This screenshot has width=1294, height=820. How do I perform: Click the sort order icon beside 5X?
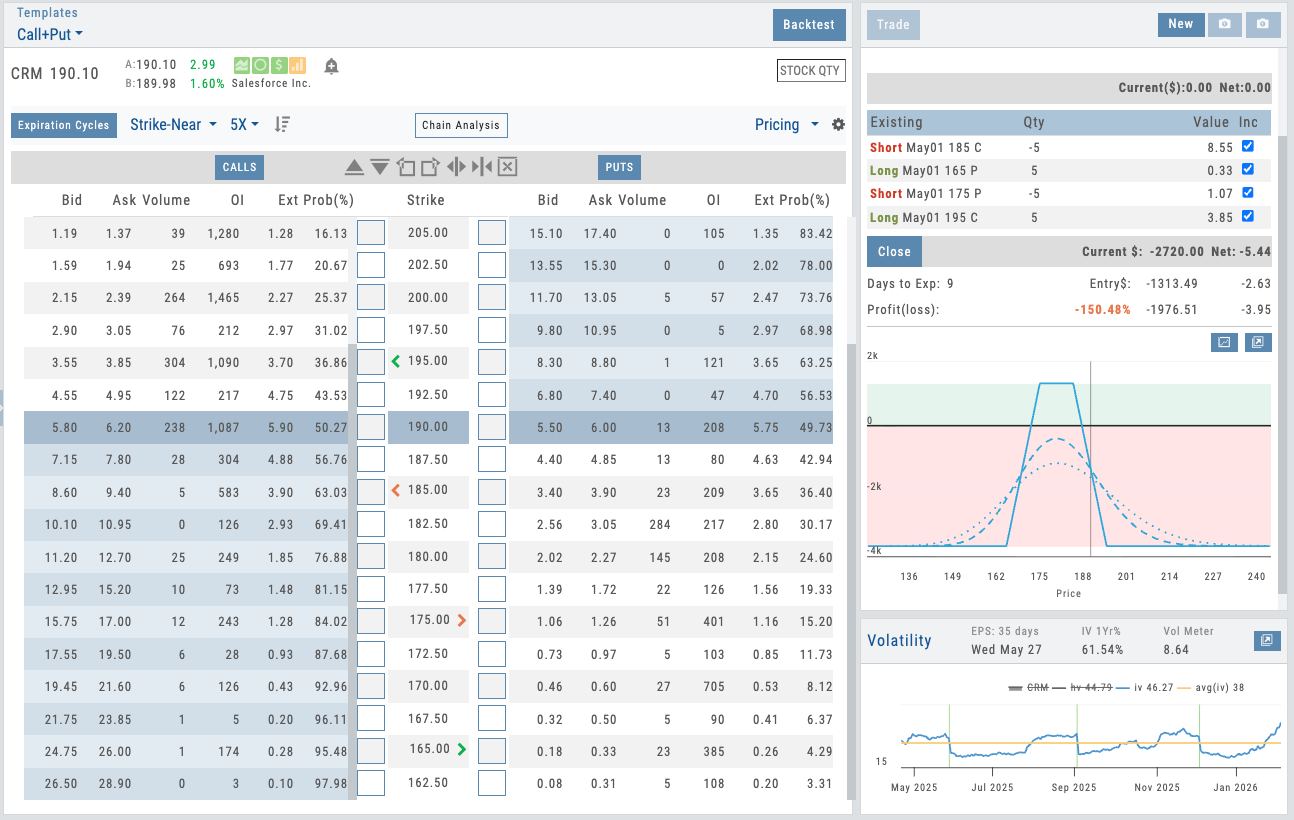pyautogui.click(x=283, y=125)
